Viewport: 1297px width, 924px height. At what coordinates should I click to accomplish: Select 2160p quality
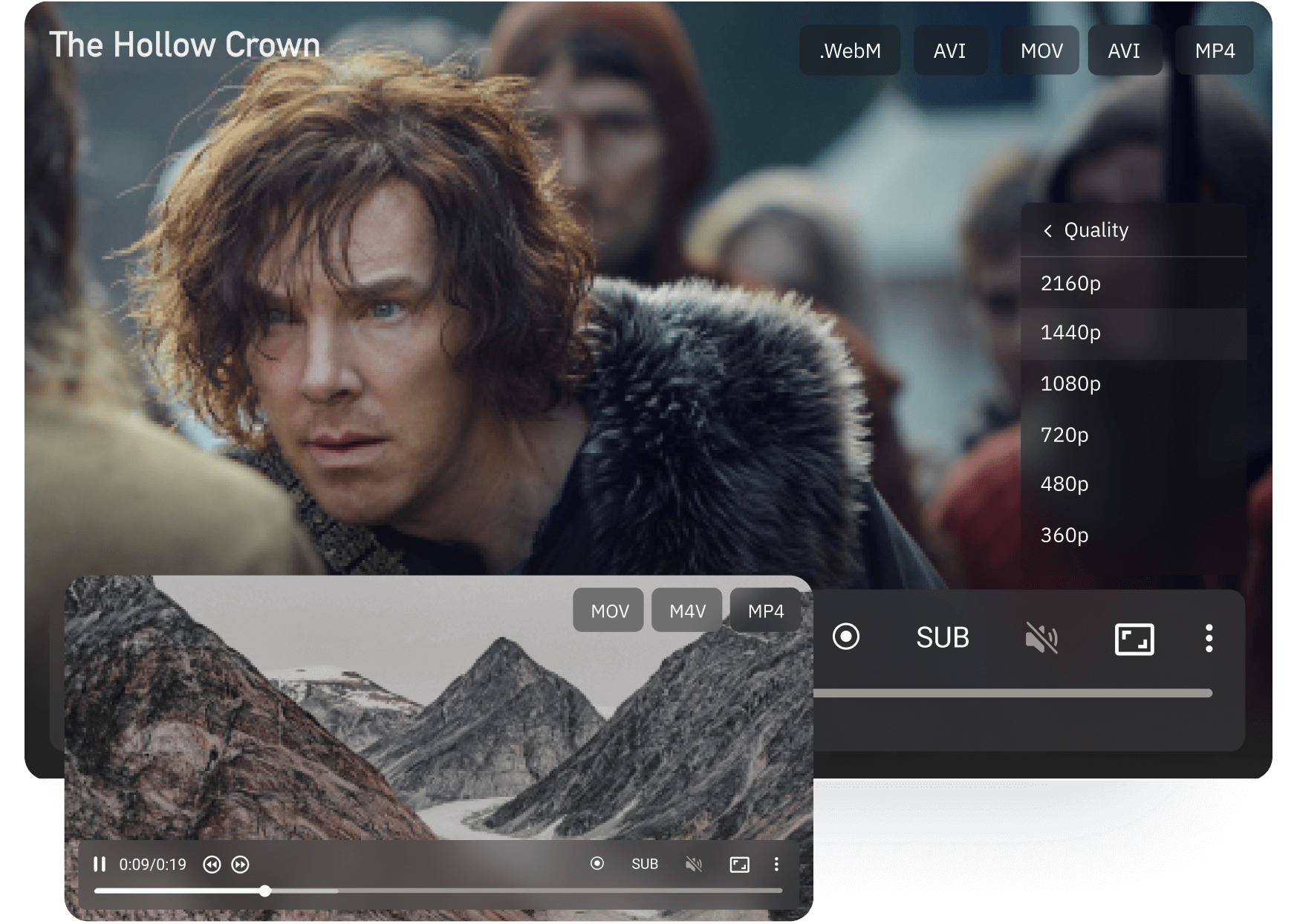point(1134,283)
